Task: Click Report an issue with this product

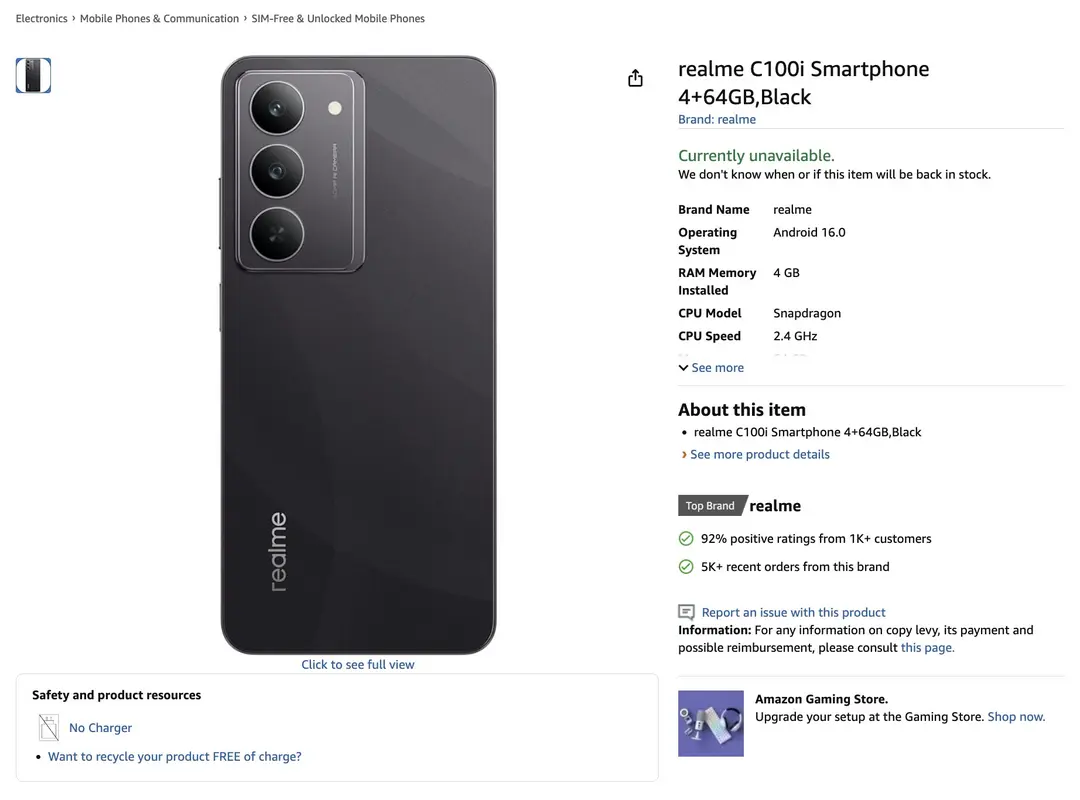Action: pyautogui.click(x=791, y=611)
